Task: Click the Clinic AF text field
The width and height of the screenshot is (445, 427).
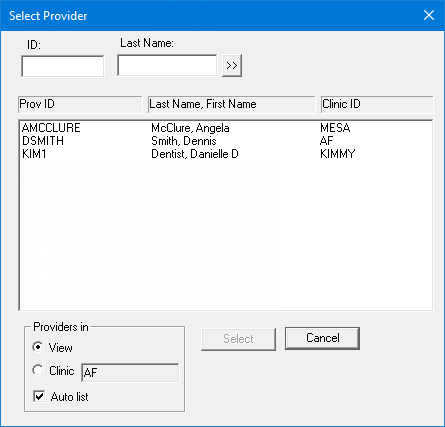Action: point(130,372)
